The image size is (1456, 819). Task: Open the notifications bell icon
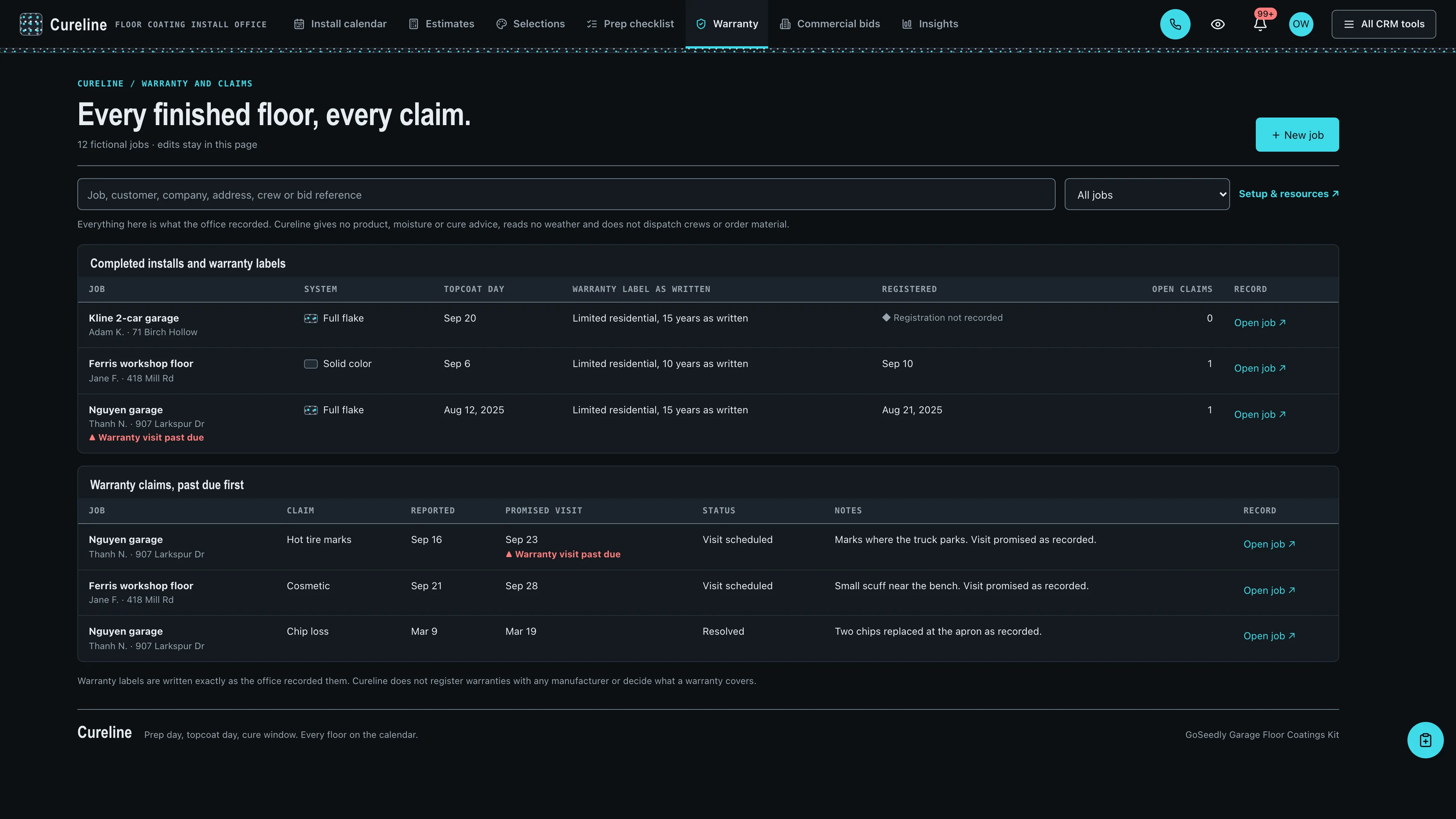[x=1260, y=24]
